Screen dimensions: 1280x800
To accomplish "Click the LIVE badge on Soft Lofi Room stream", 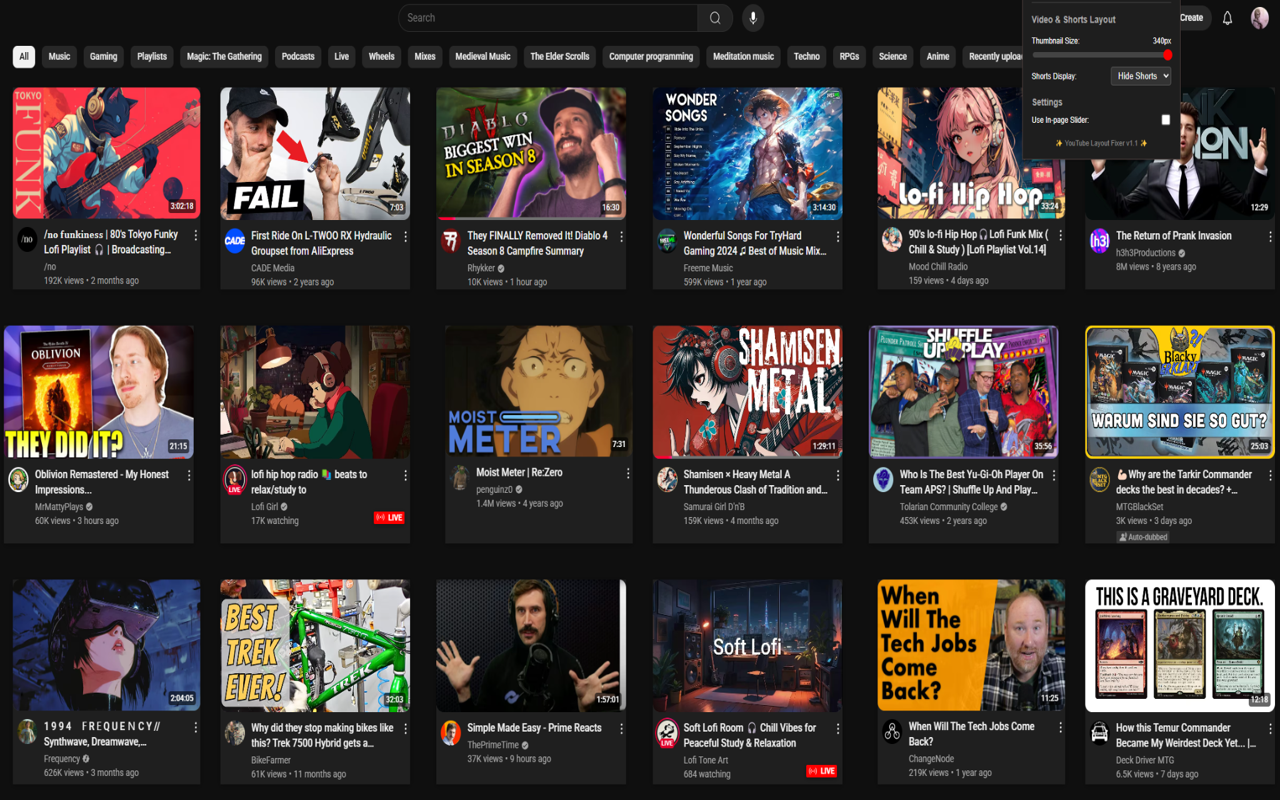I will click(x=822, y=770).
